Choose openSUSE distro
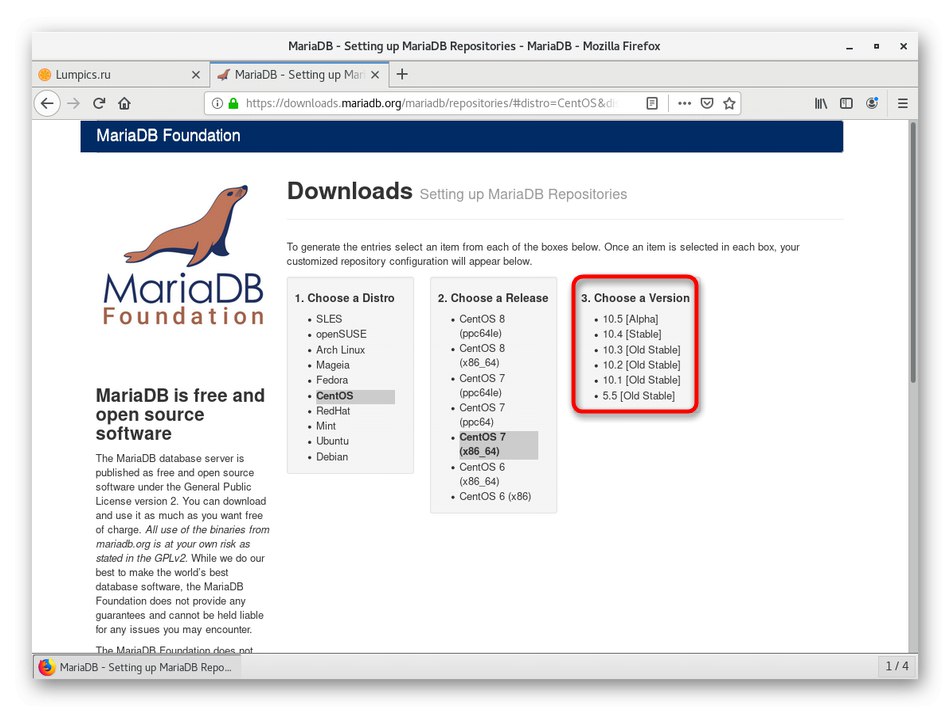 [341, 334]
